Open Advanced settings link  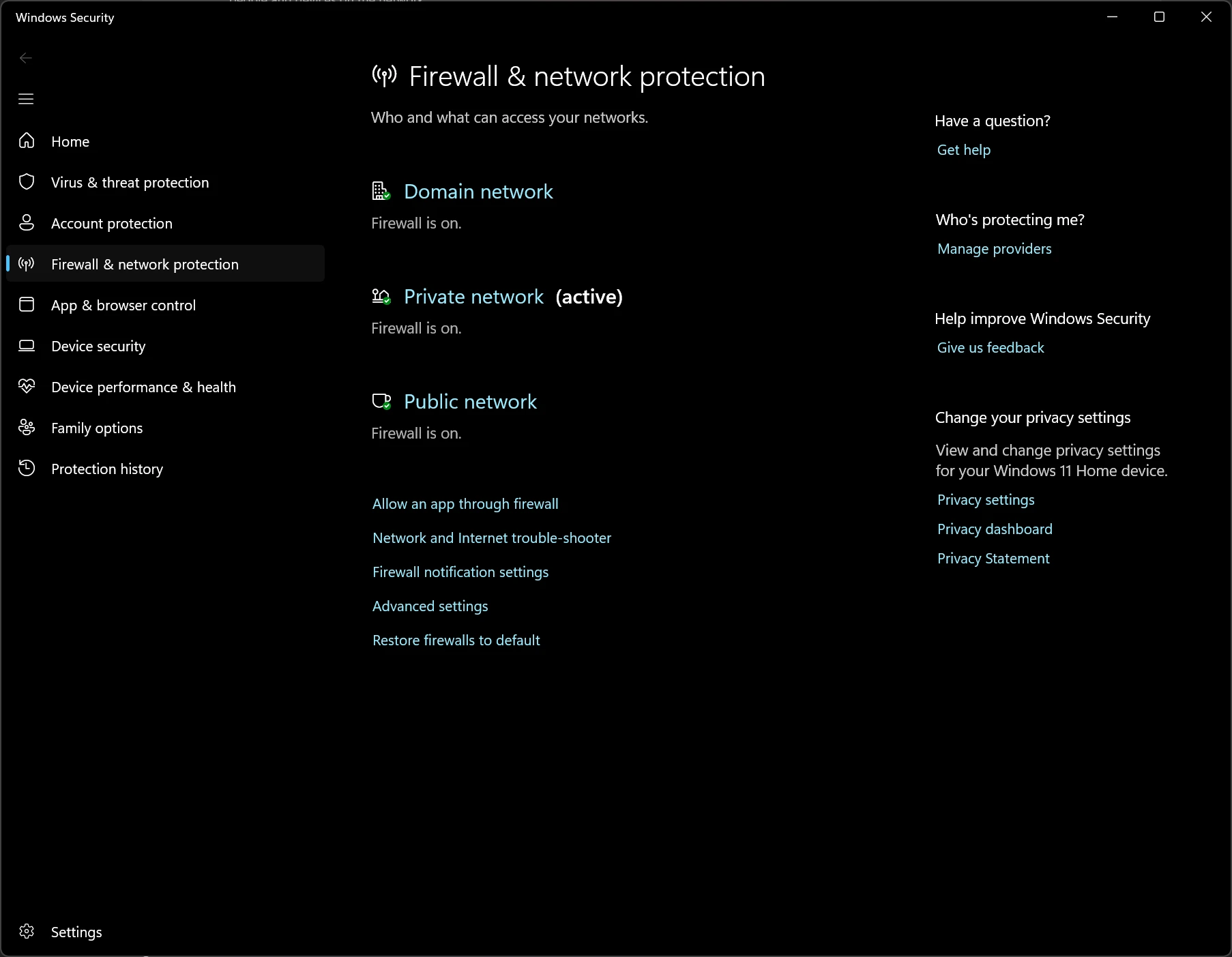[x=430, y=606]
